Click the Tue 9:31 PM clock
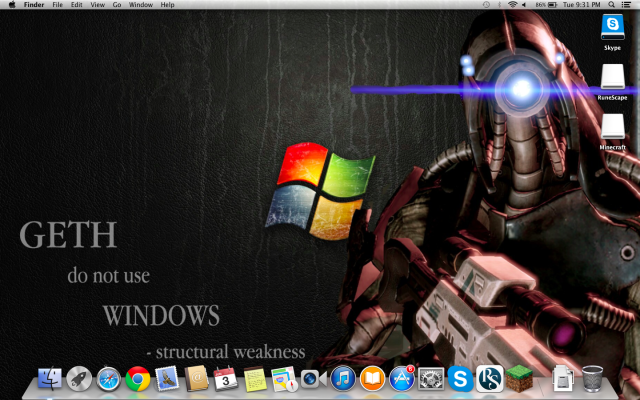Image resolution: width=640 pixels, height=400 pixels. [582, 4]
